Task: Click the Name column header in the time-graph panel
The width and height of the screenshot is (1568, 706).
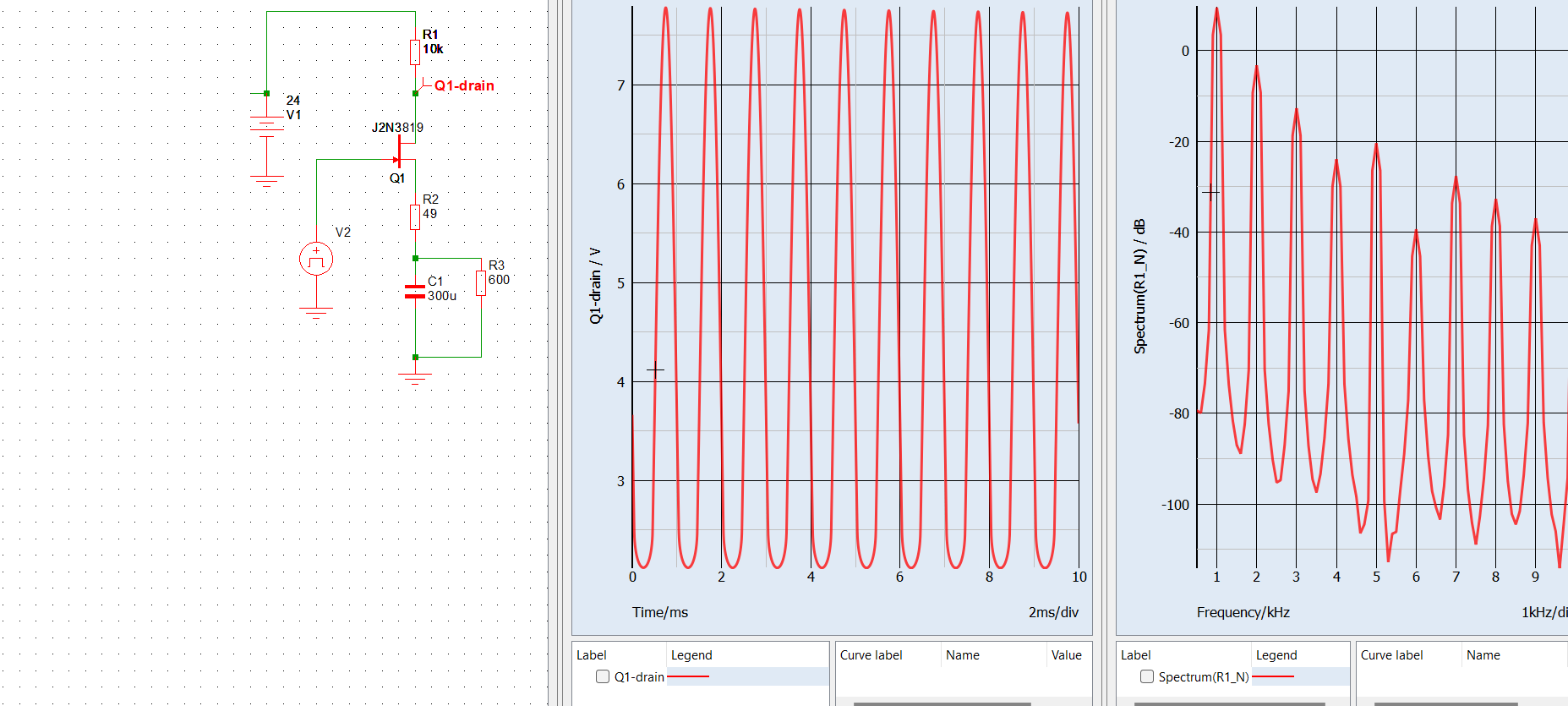Action: tap(963, 655)
